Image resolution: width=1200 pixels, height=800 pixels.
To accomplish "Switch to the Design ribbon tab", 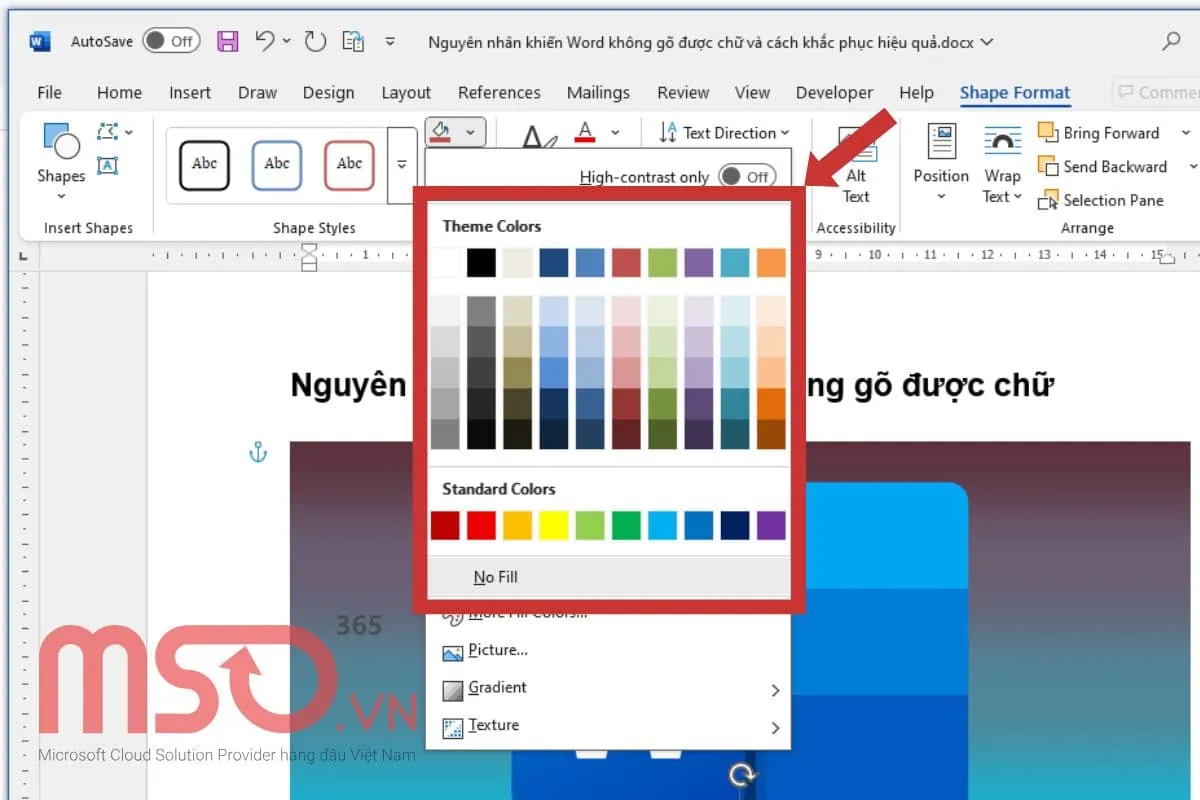I will tap(328, 92).
